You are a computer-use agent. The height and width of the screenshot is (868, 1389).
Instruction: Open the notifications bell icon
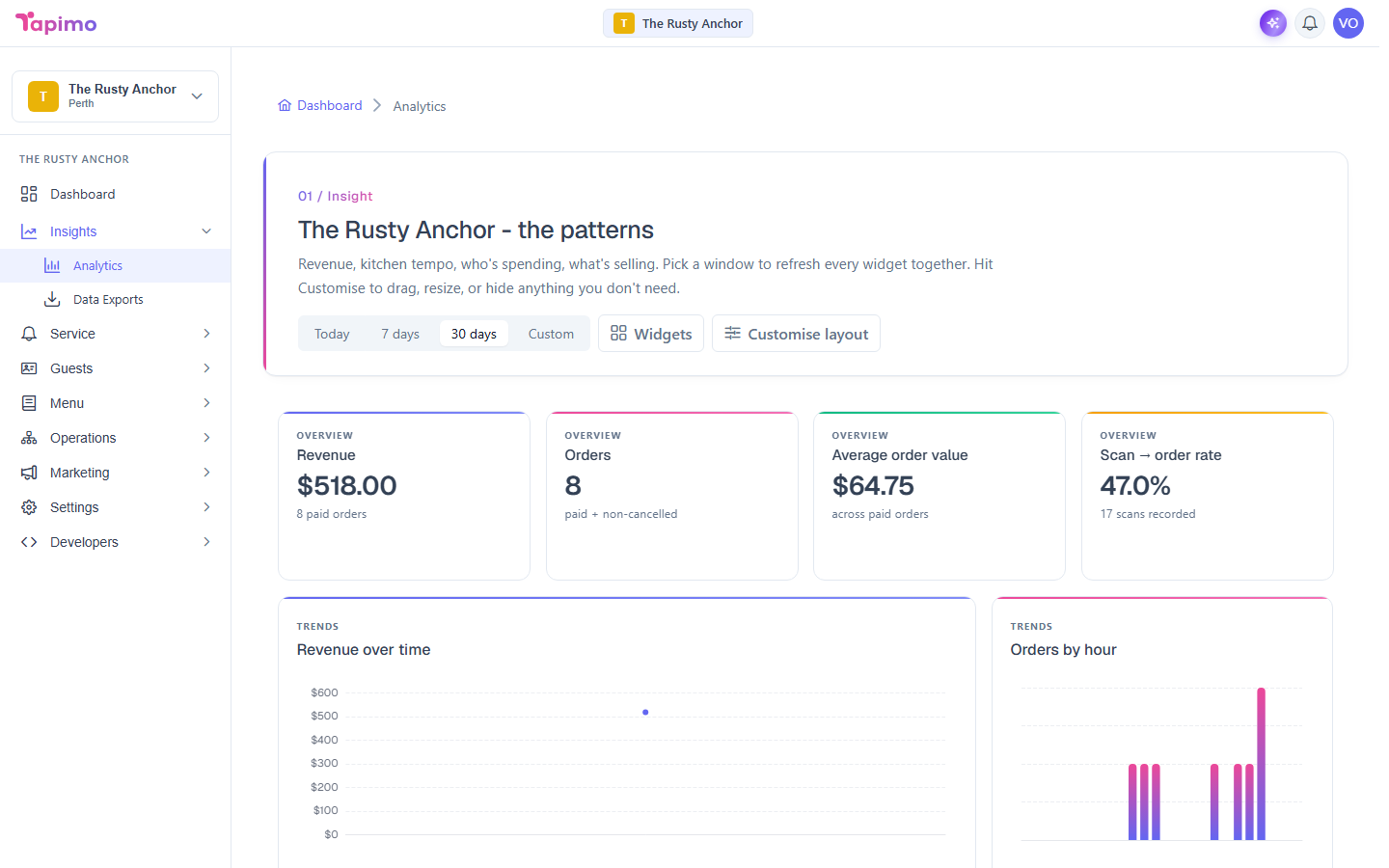click(x=1310, y=23)
